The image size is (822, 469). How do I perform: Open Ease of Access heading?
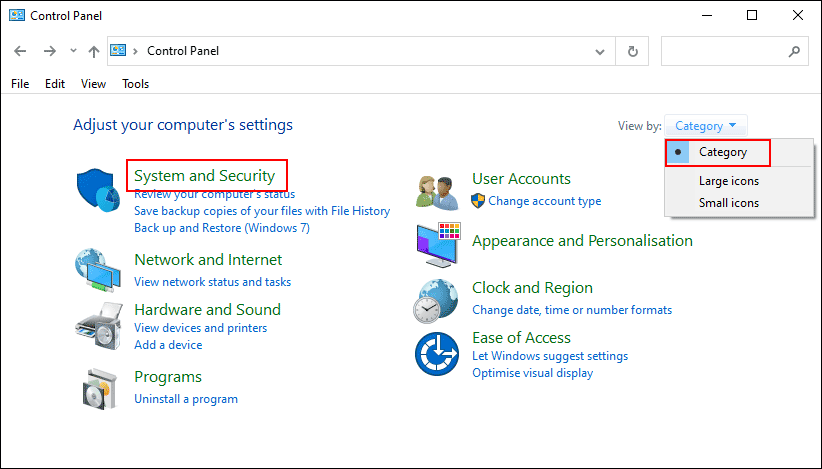click(521, 337)
